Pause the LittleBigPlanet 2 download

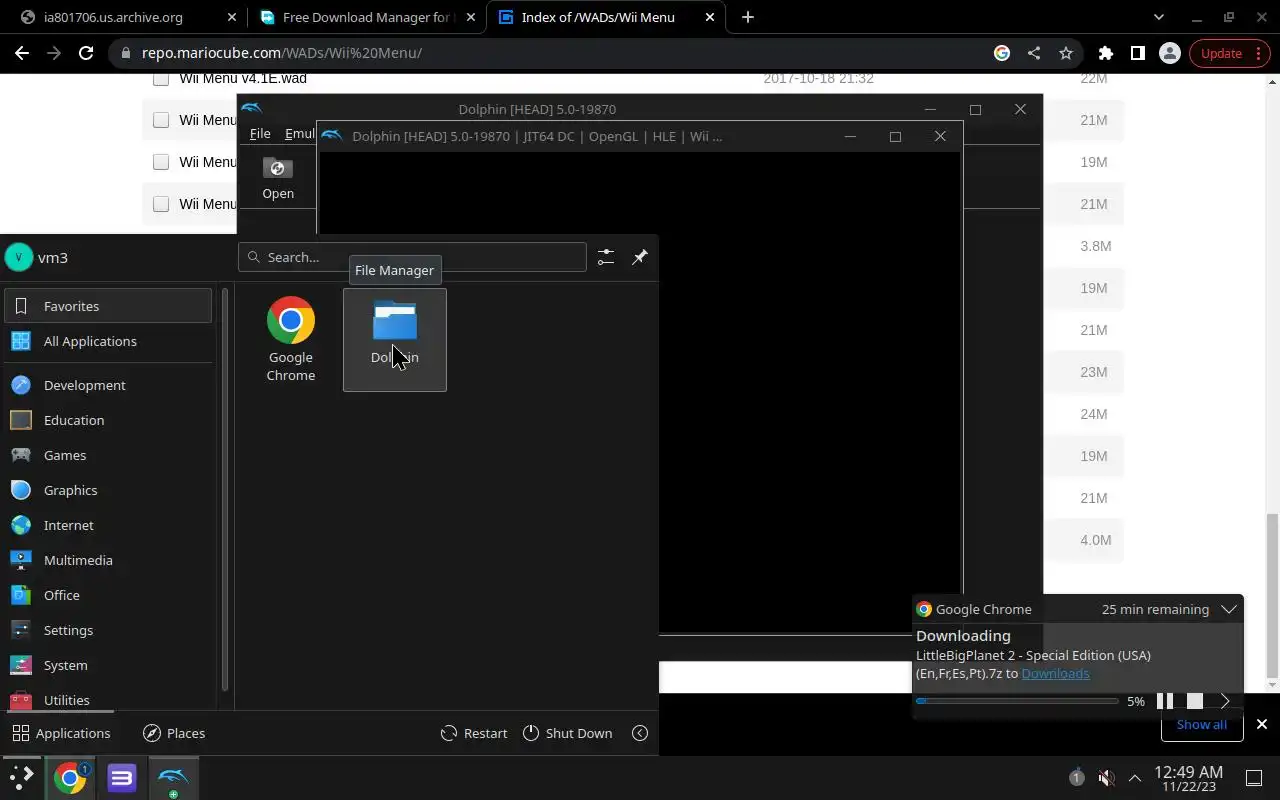1165,701
